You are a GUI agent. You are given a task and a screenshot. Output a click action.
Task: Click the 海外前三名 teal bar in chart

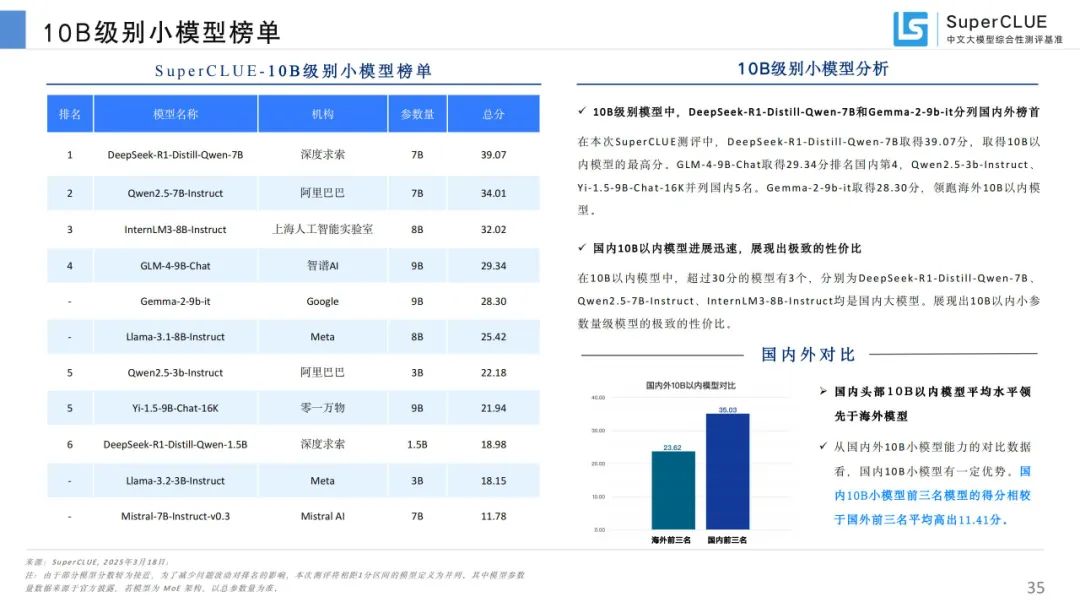[x=673, y=490]
